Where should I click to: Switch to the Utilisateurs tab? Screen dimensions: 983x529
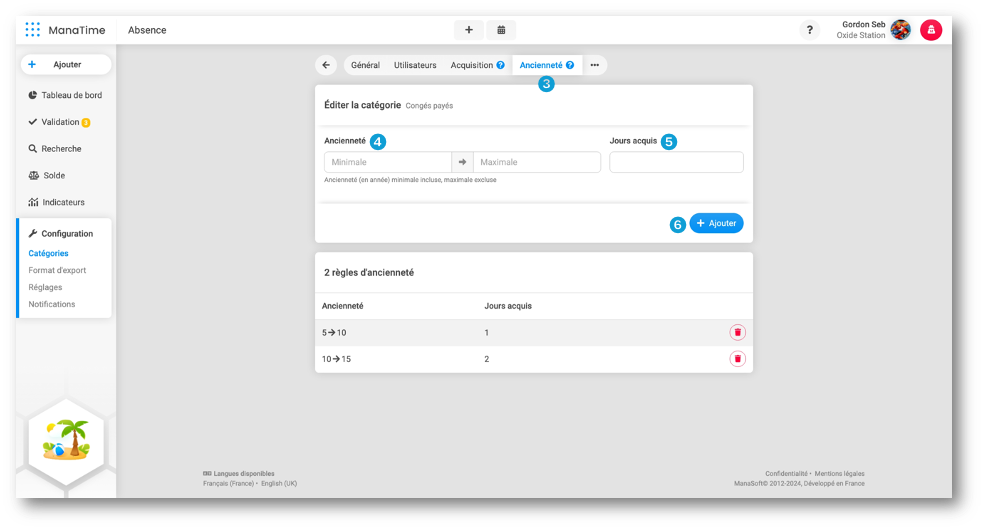414,65
